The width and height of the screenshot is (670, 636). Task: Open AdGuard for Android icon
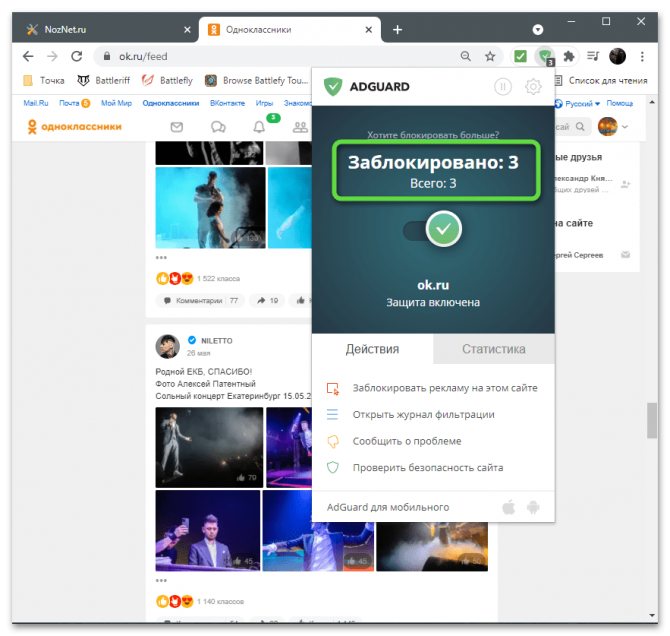coord(533,507)
